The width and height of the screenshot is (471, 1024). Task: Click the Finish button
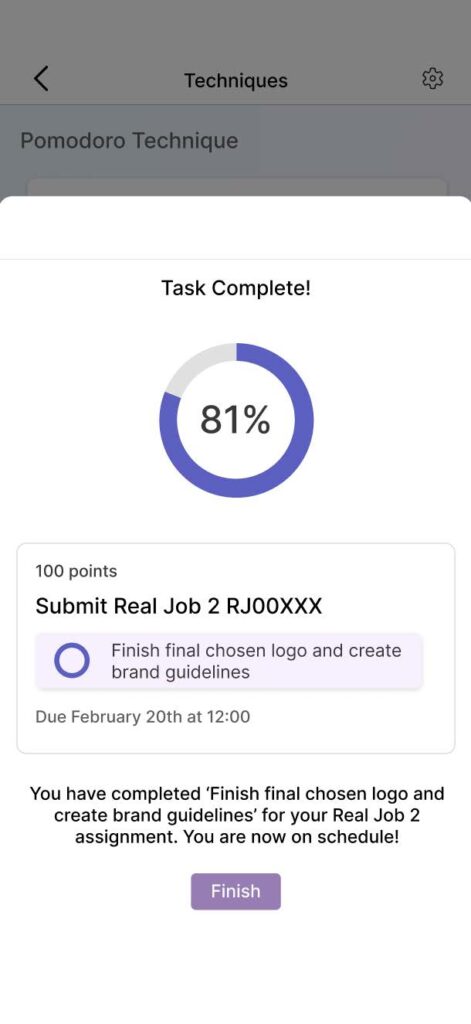[x=235, y=891]
